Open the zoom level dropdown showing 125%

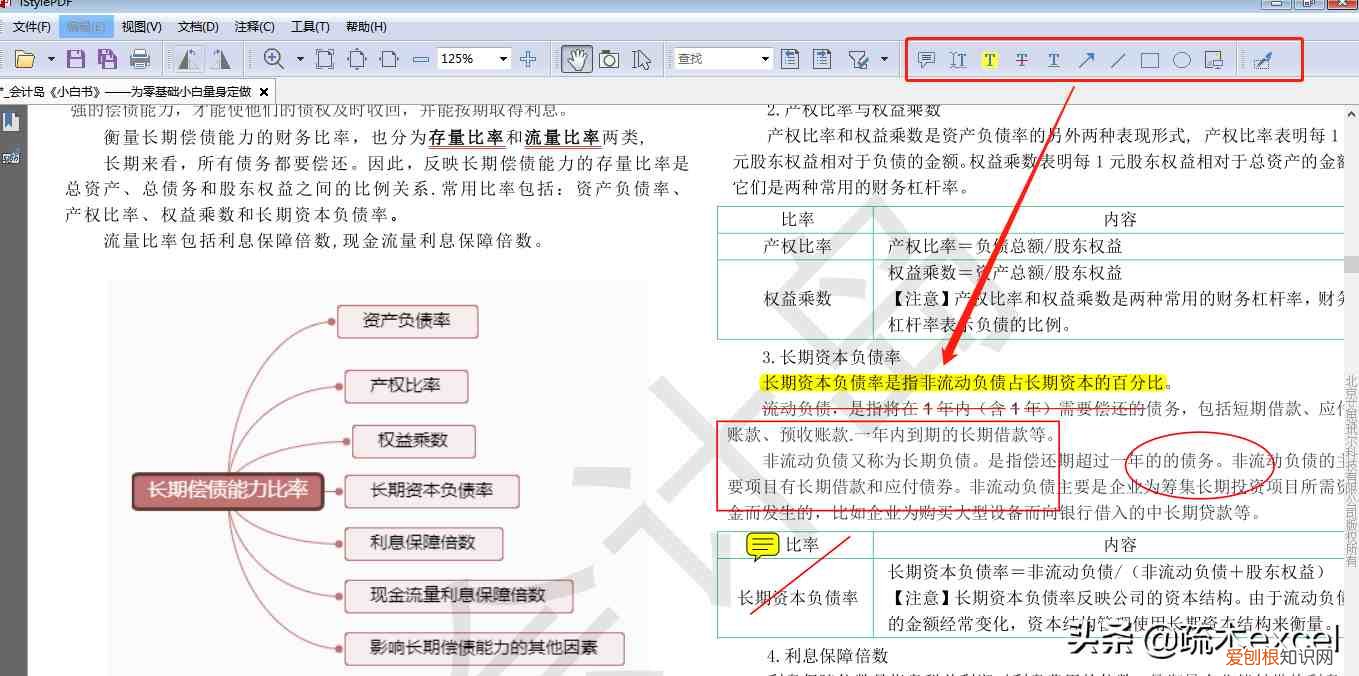[503, 59]
